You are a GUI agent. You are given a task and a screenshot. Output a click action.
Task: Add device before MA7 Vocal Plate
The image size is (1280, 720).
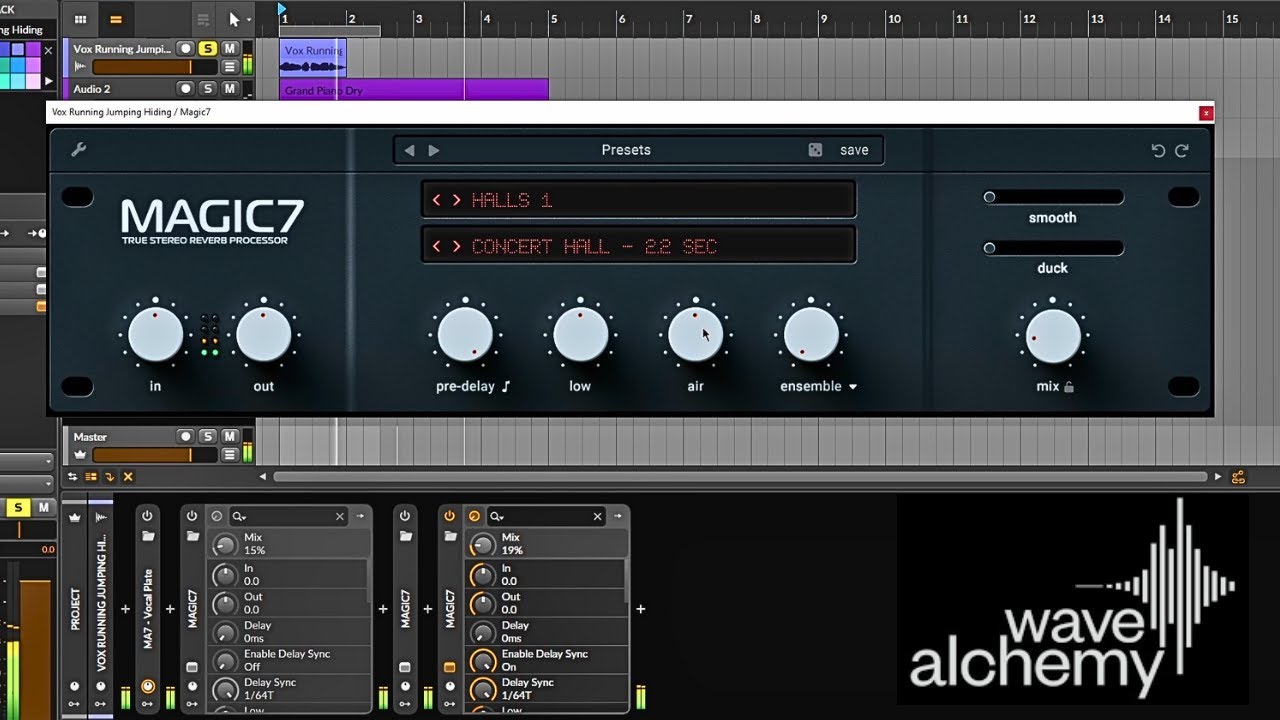coord(125,609)
